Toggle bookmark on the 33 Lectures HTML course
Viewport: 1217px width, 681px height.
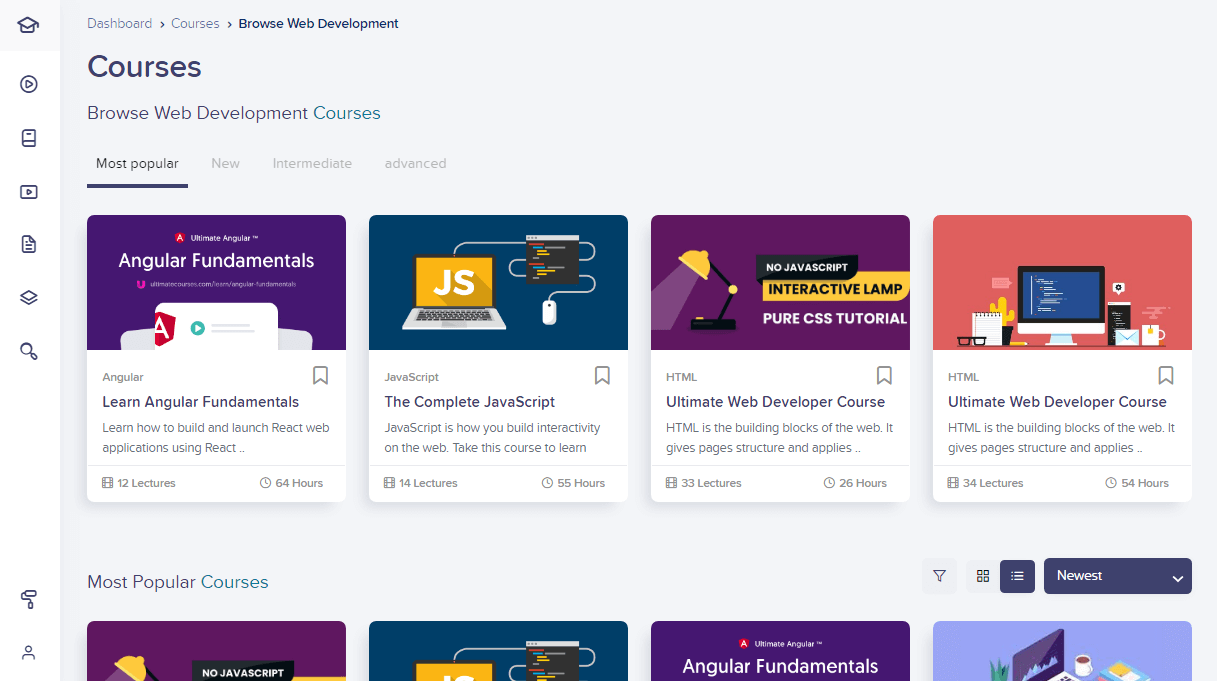[884, 375]
